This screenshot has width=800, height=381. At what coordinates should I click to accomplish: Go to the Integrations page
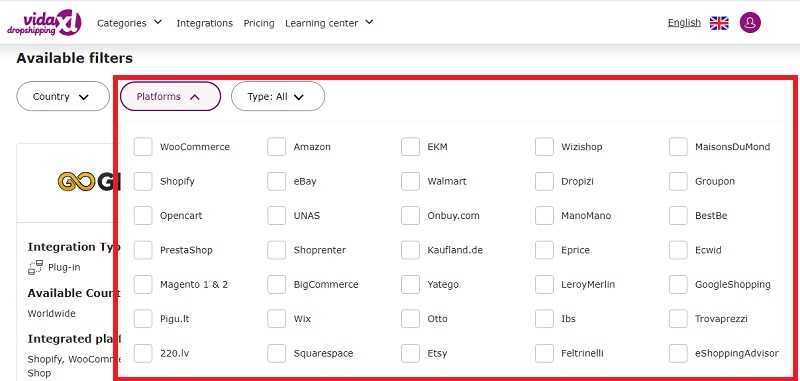point(205,23)
